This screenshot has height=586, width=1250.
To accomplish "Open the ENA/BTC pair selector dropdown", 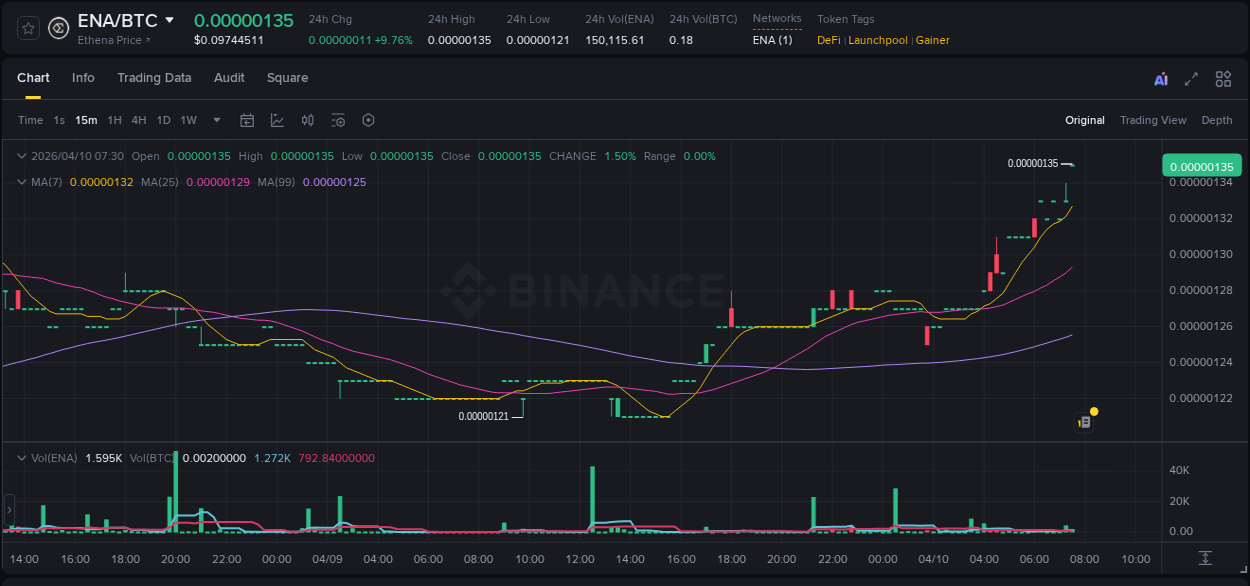I will pos(168,19).
